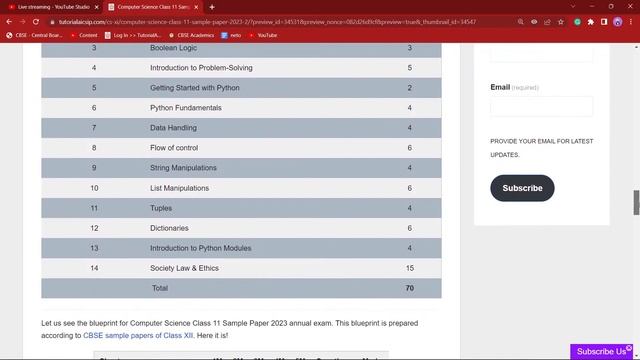Viewport: 640px width, 360px height.
Task: Click the 'Email' field label
Action: (x=500, y=87)
